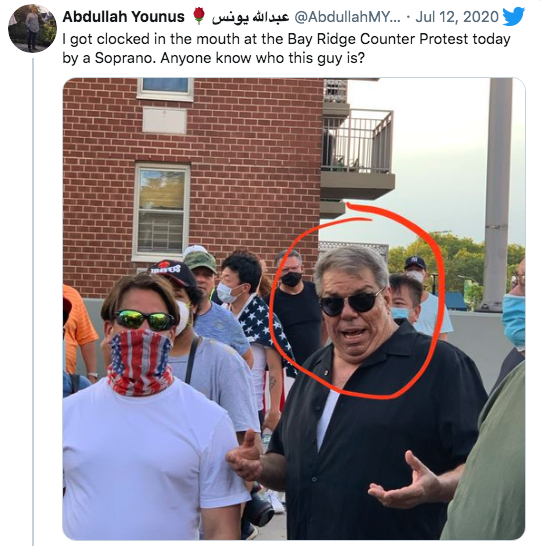Click the red hand-drawn circle in the photo
Viewport: 540px width, 548px height.
tap(357, 301)
